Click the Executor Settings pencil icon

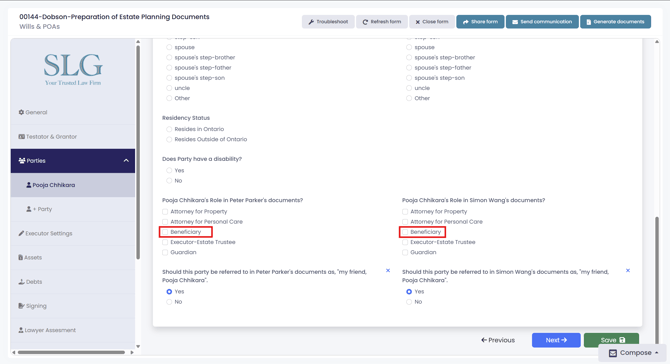pyautogui.click(x=21, y=233)
